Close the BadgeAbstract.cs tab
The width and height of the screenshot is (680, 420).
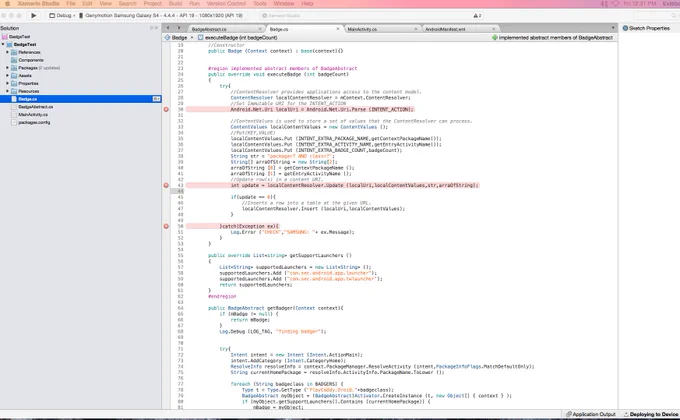[x=260, y=29]
